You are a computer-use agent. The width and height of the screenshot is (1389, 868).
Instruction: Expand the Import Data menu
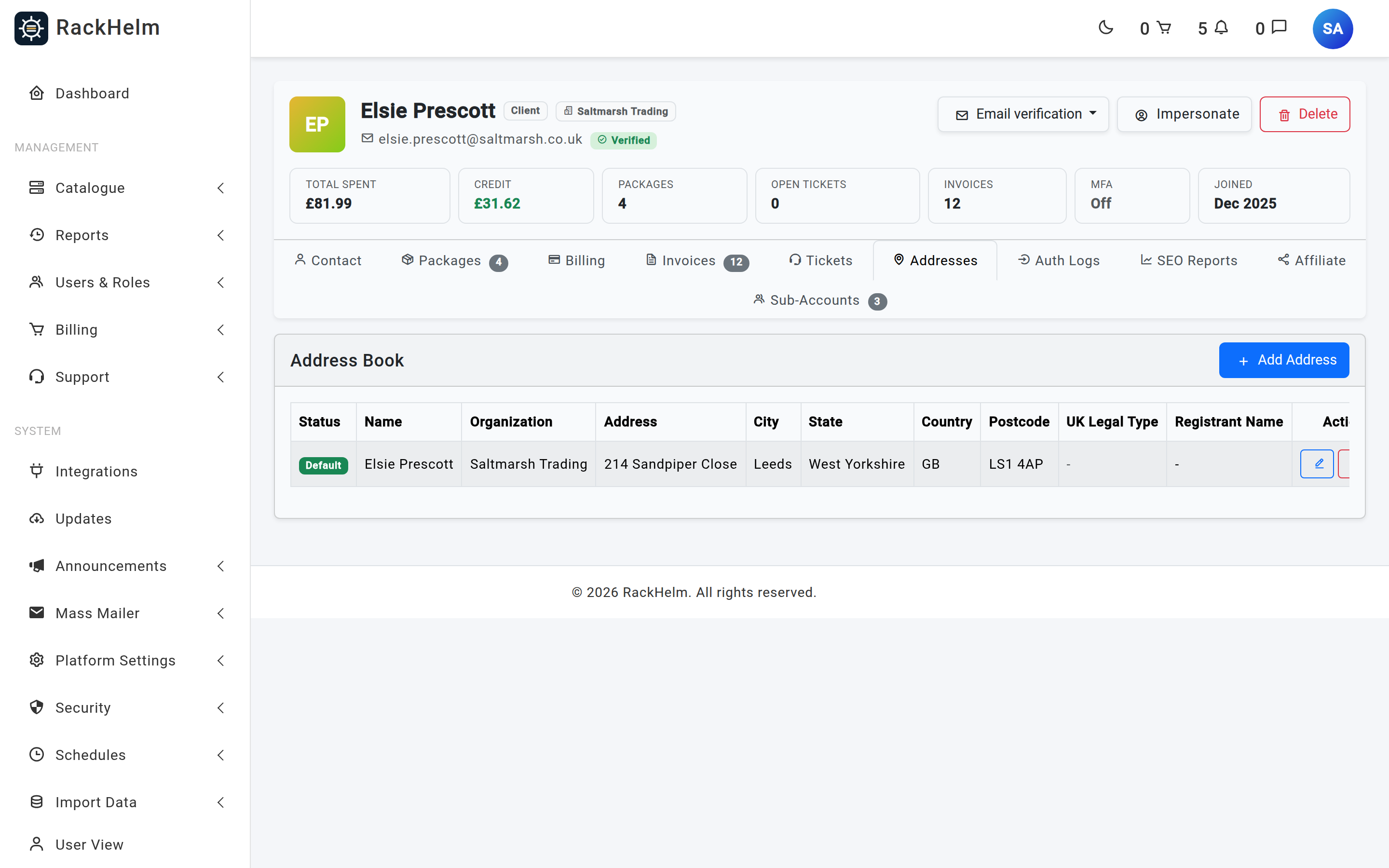(125, 802)
